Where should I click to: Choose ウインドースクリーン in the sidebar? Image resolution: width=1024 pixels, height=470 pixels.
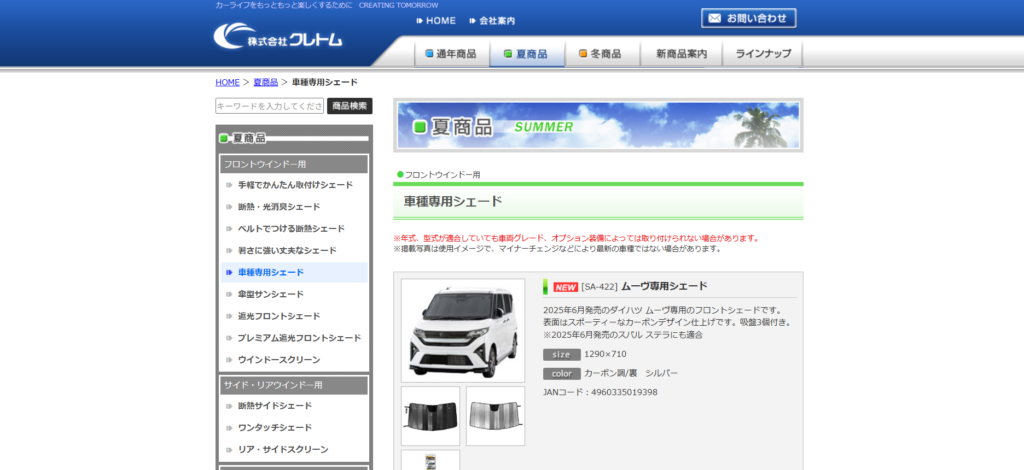pos(279,359)
